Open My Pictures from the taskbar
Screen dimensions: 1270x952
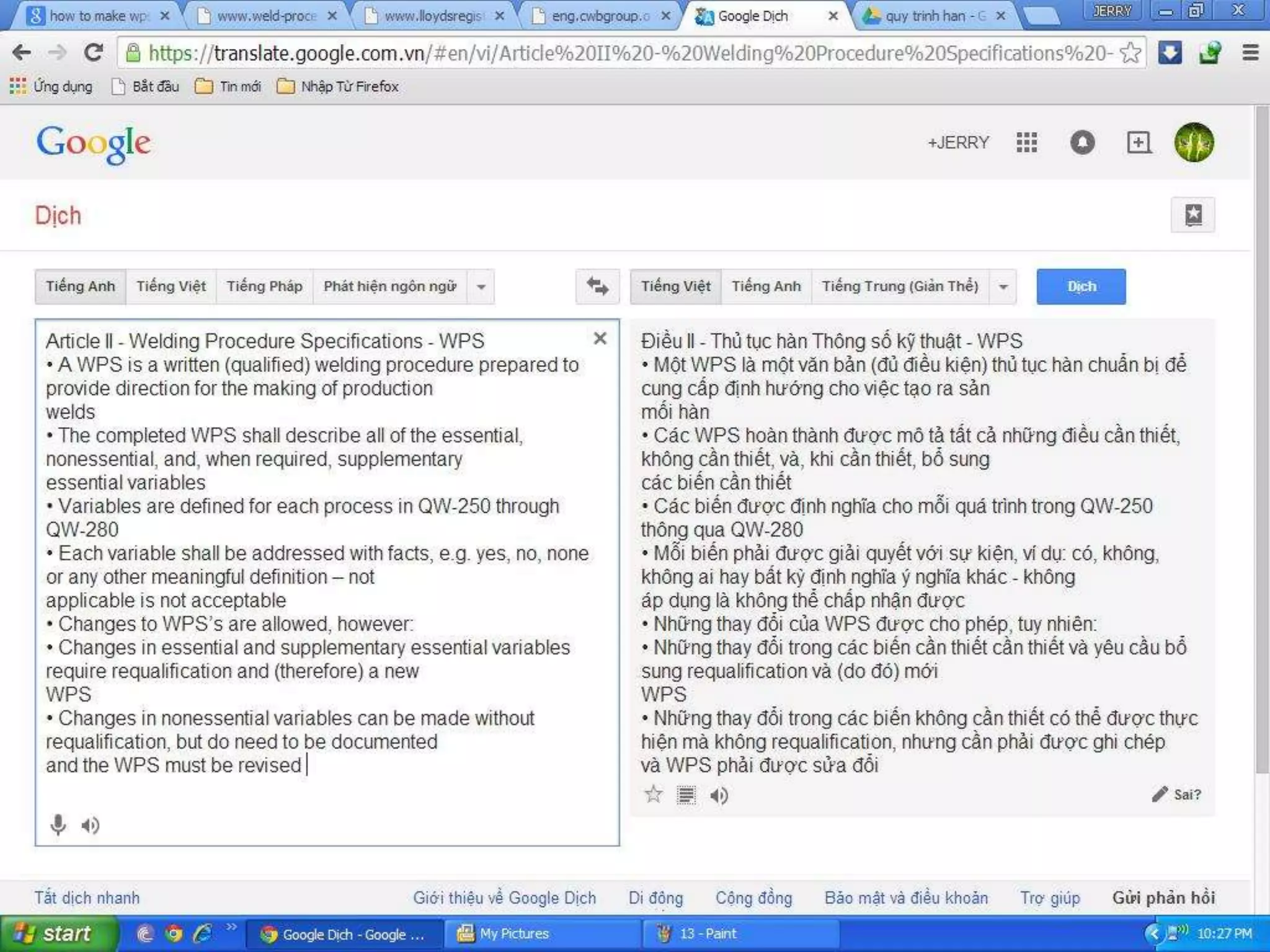coord(514,933)
